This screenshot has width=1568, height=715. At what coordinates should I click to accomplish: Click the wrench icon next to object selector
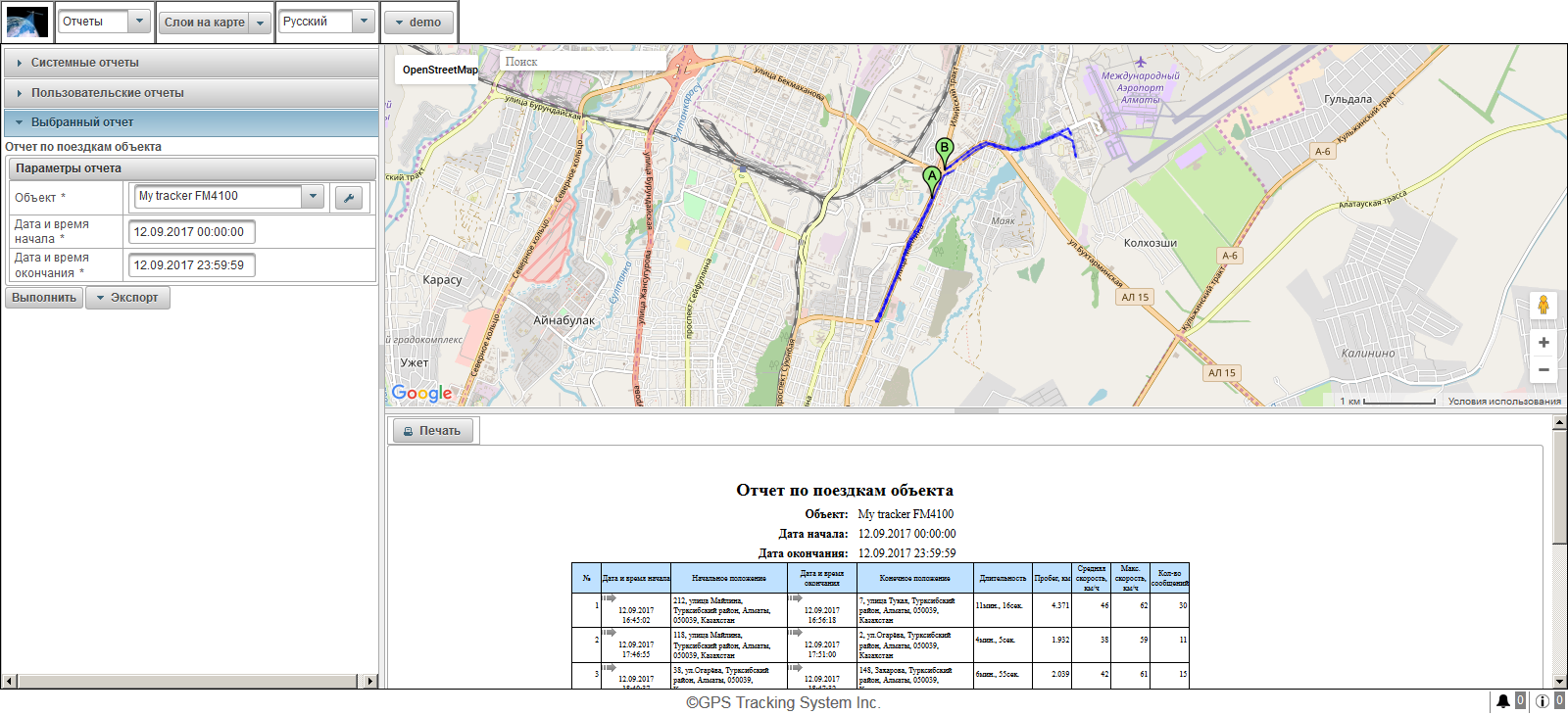(x=348, y=198)
